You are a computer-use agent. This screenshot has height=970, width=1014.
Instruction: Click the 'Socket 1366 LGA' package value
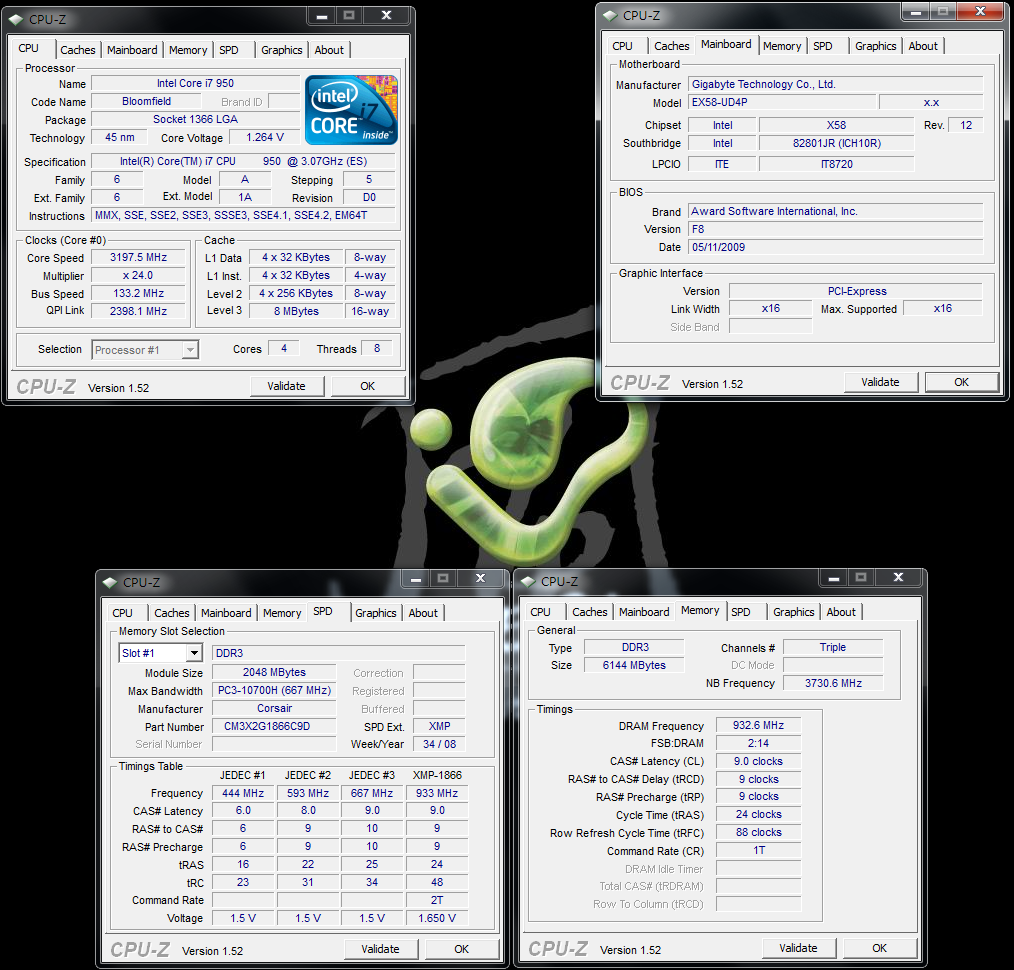[195, 119]
